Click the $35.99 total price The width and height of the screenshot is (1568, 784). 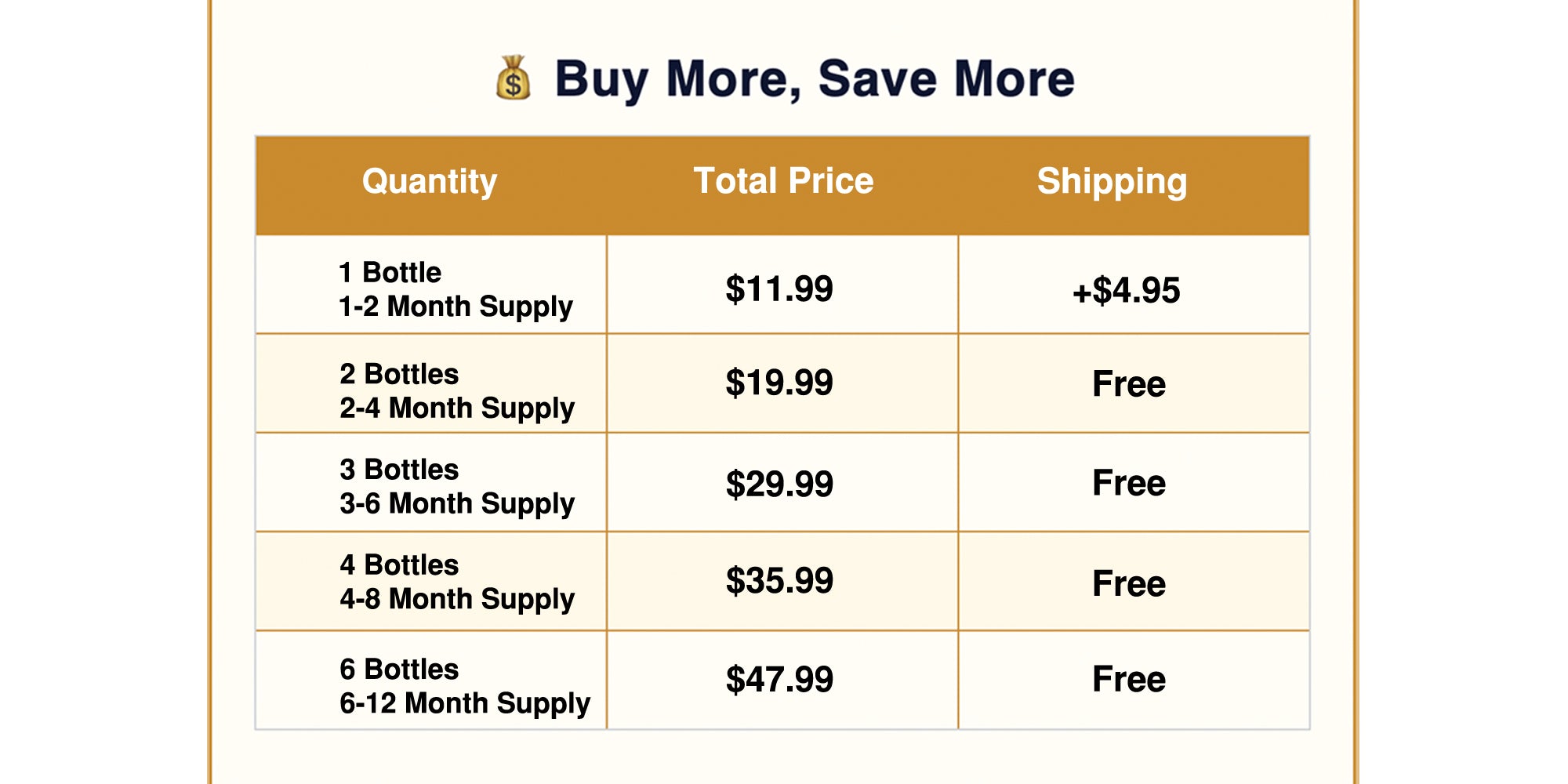click(x=779, y=581)
